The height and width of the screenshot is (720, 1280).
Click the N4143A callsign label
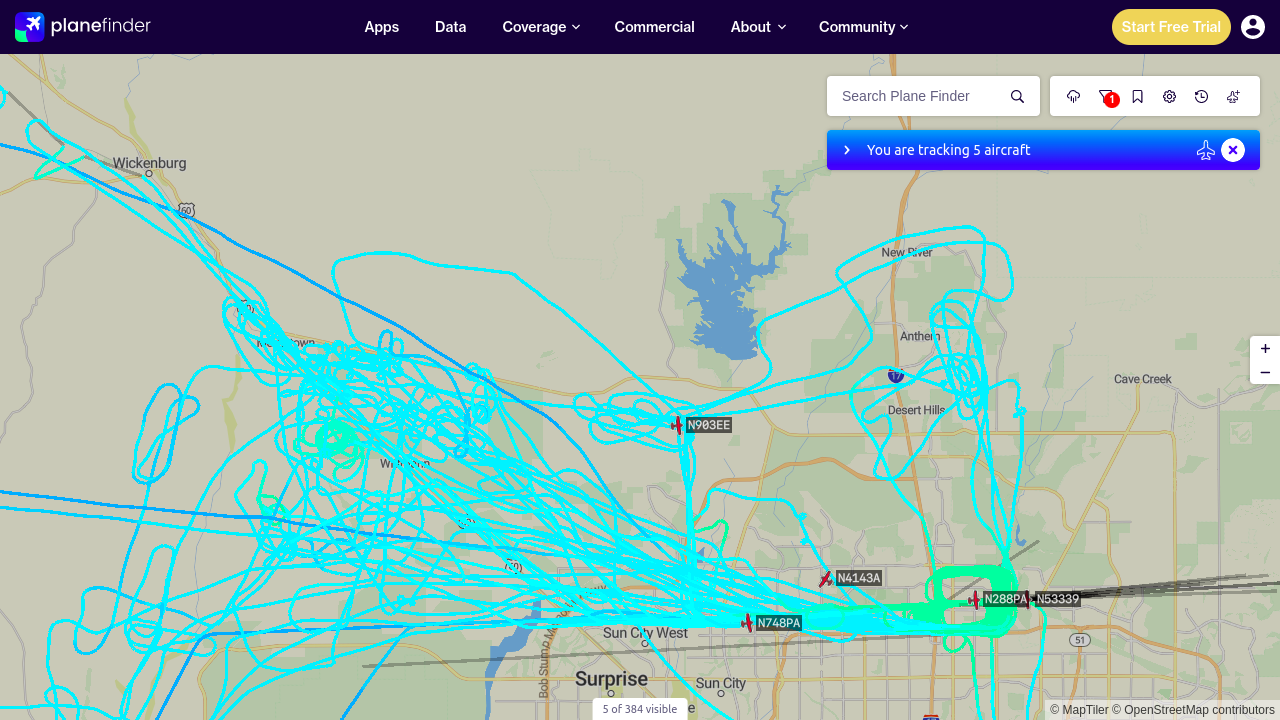click(x=859, y=578)
